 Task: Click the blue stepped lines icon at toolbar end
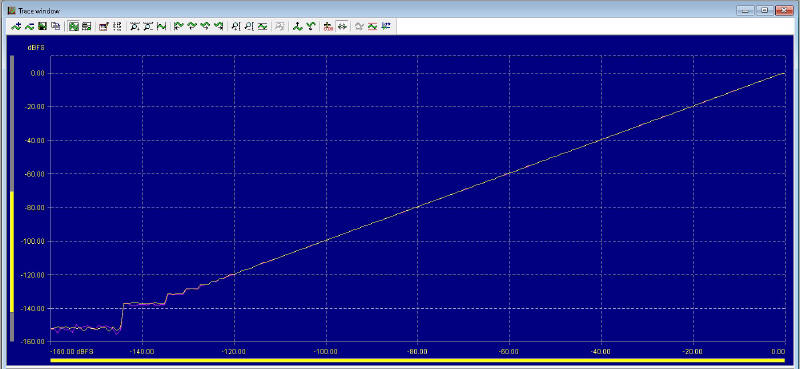[x=386, y=27]
